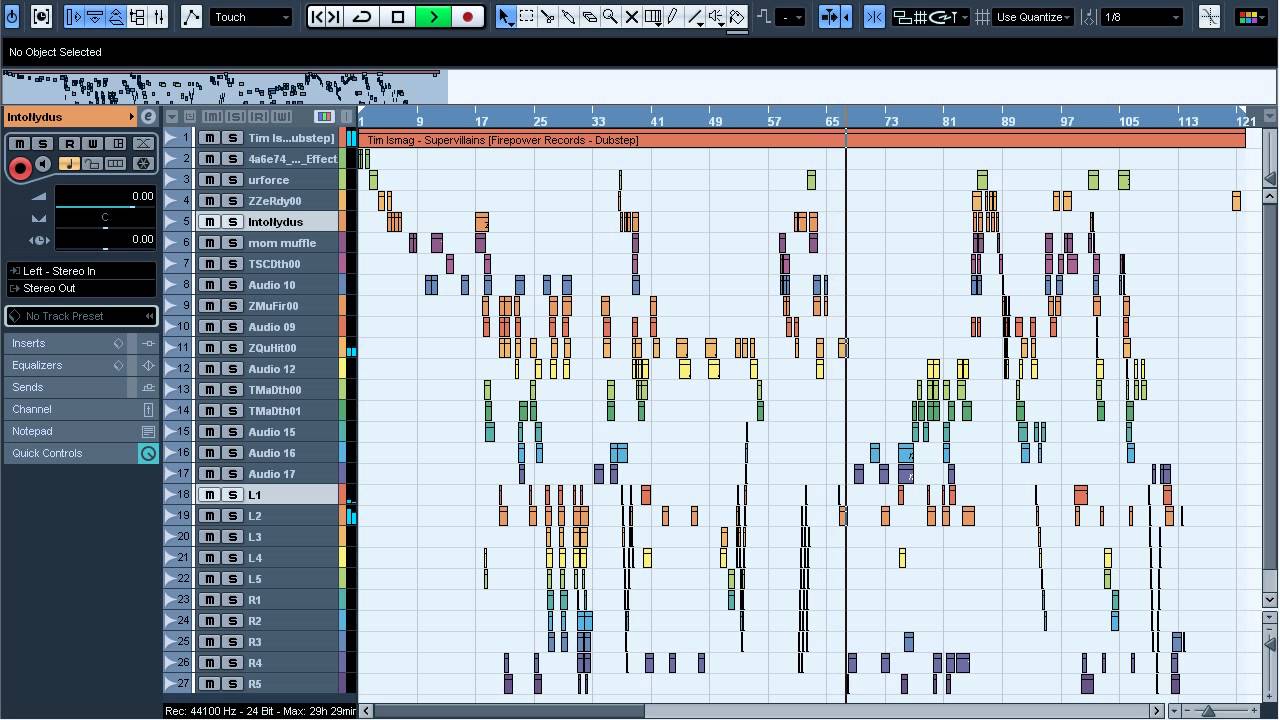Select the Mute X tool

coord(631,17)
